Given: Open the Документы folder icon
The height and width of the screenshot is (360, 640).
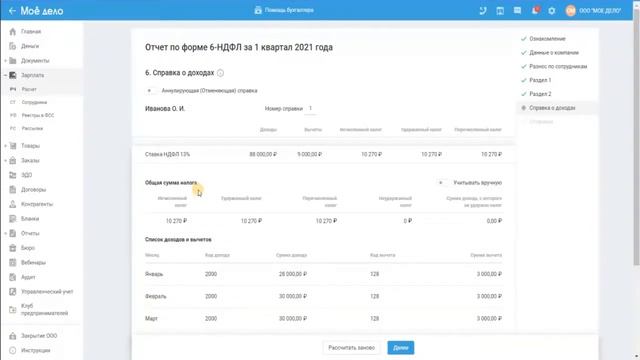Looking at the screenshot, I should [x=13, y=61].
